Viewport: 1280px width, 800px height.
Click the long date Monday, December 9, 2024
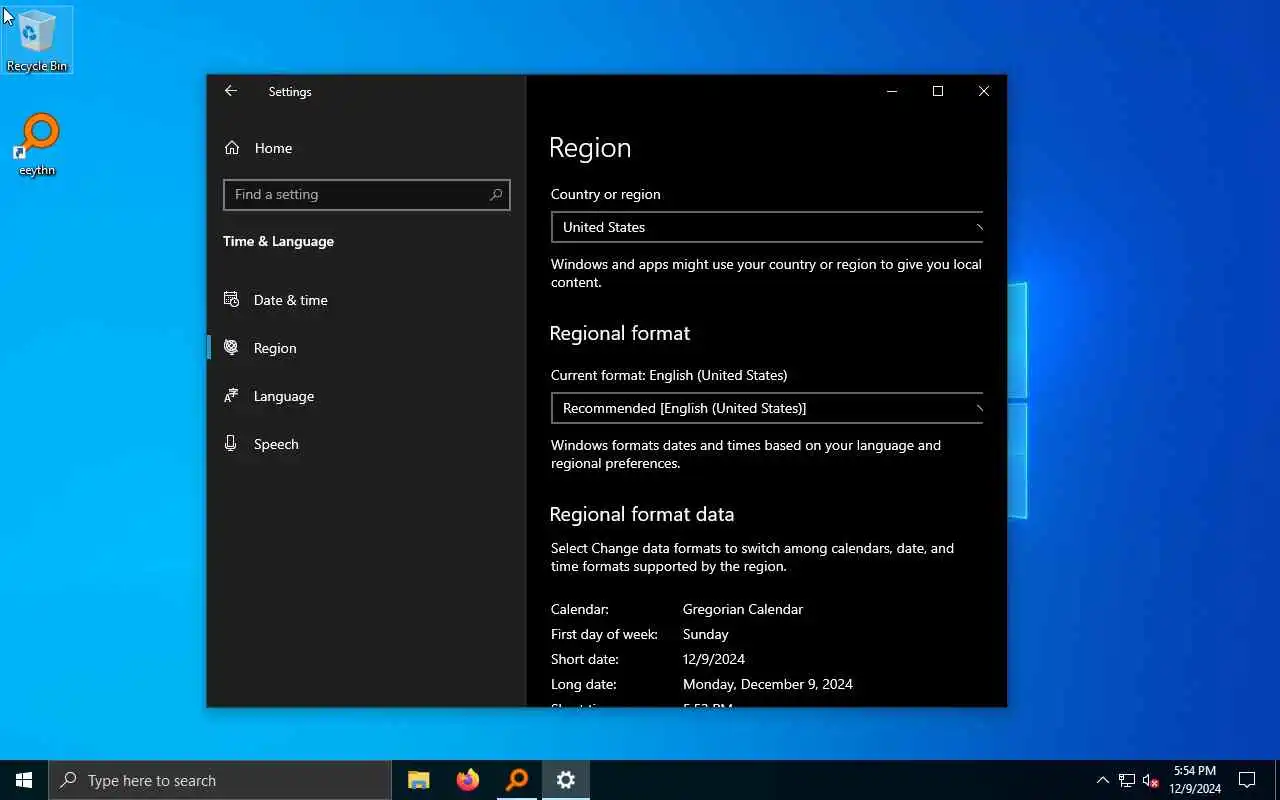pyautogui.click(x=768, y=684)
